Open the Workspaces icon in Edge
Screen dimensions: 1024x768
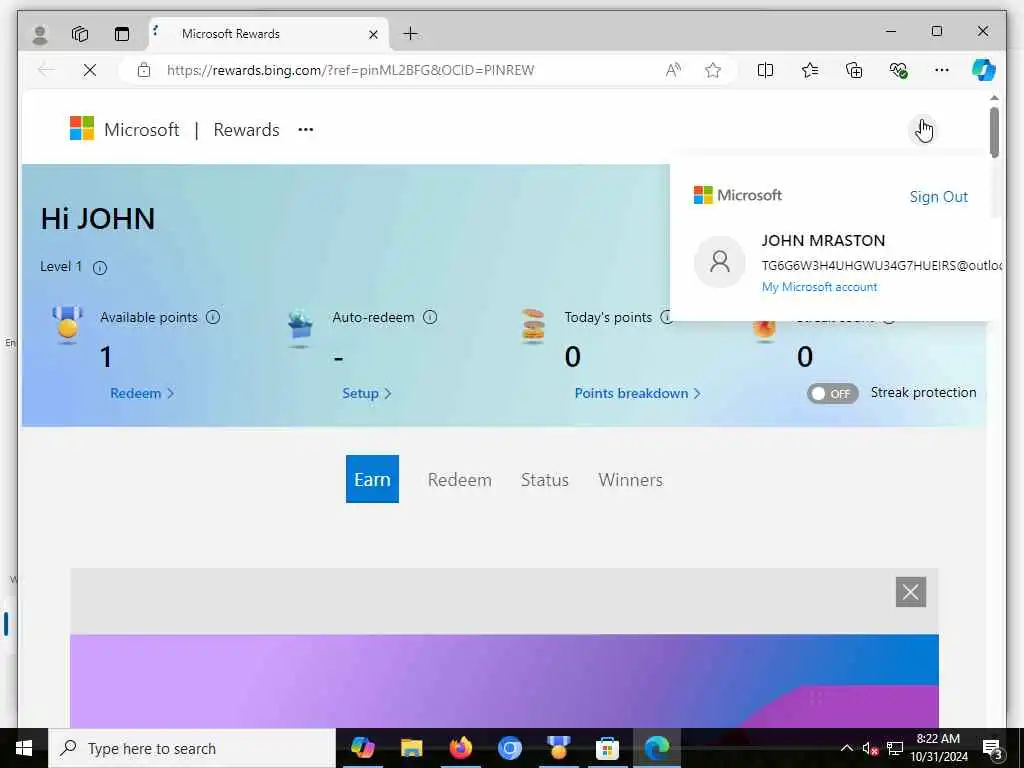(80, 34)
